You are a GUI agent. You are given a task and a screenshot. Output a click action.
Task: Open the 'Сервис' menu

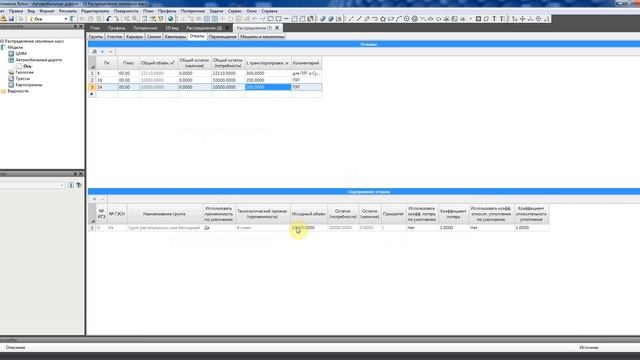pos(235,11)
